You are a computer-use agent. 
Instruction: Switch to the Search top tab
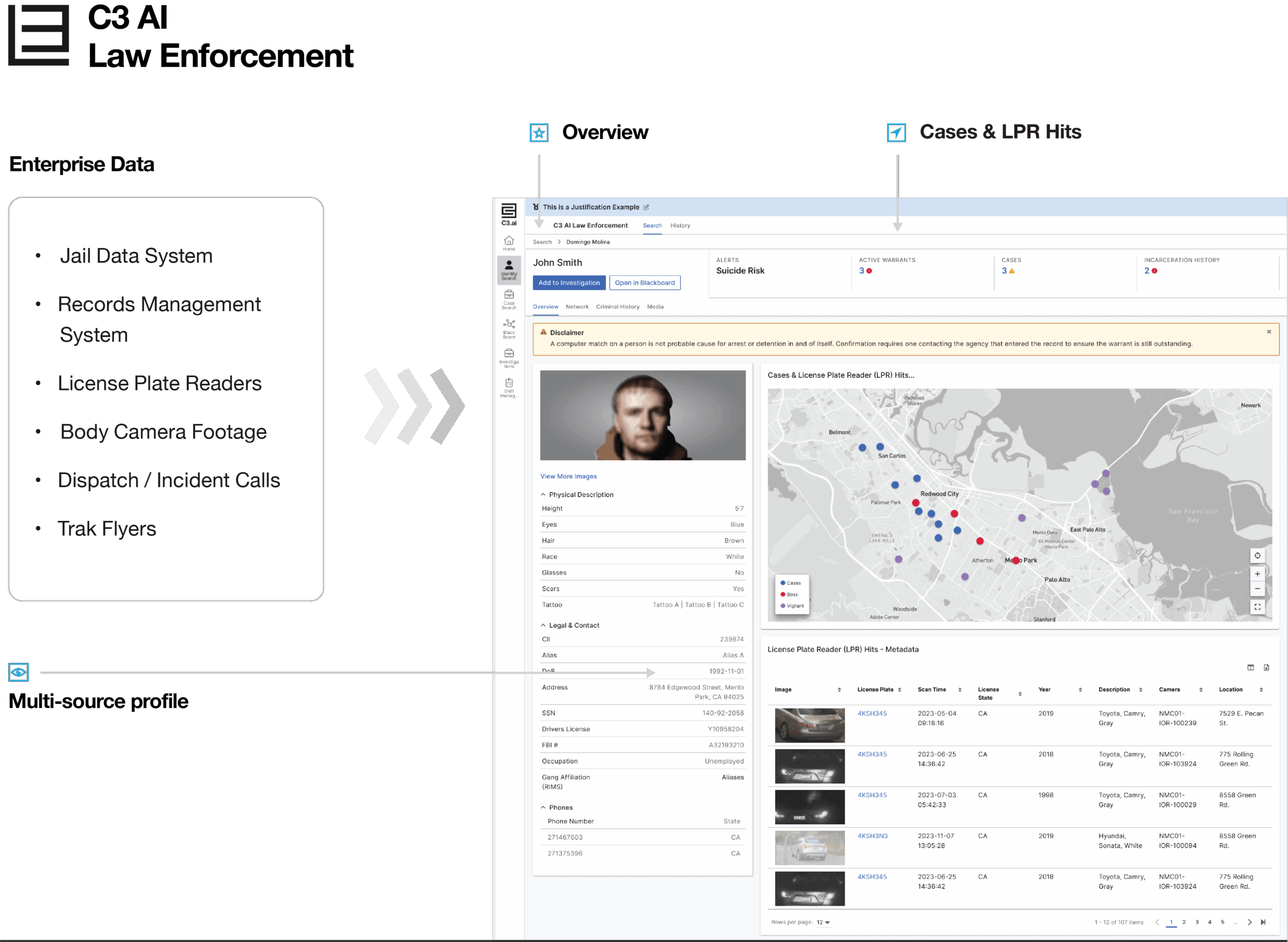click(x=652, y=226)
